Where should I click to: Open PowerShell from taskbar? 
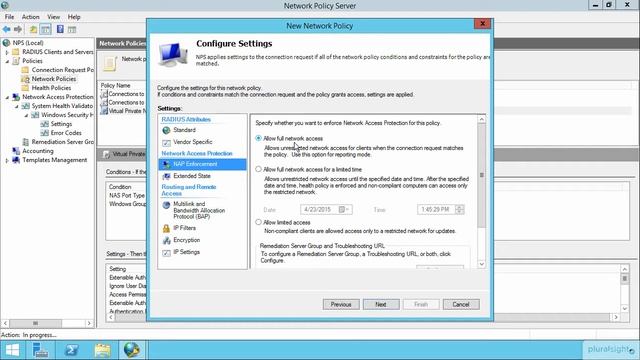pyautogui.click(x=71, y=350)
